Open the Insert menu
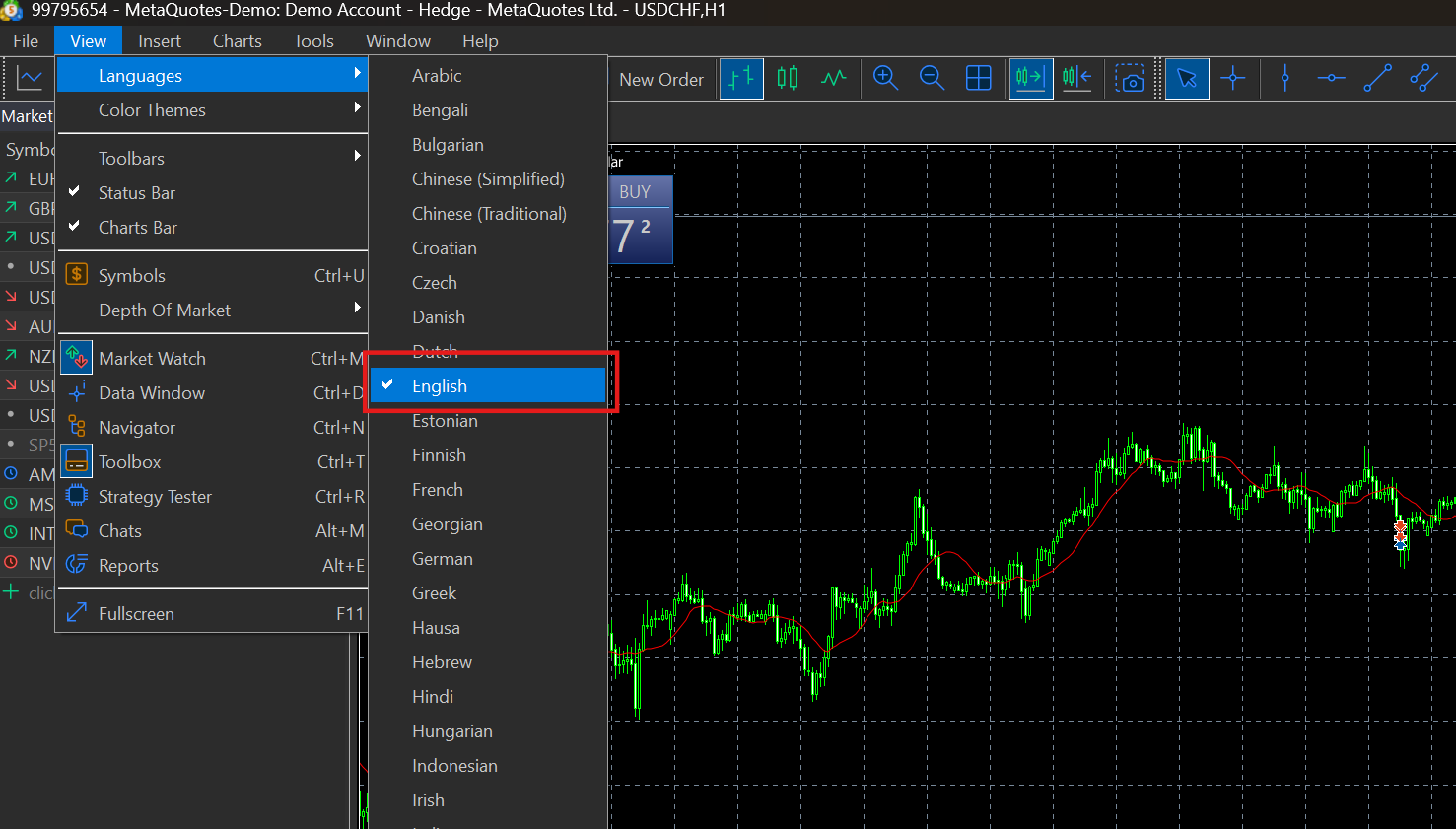The height and width of the screenshot is (829, 1456). click(x=159, y=41)
